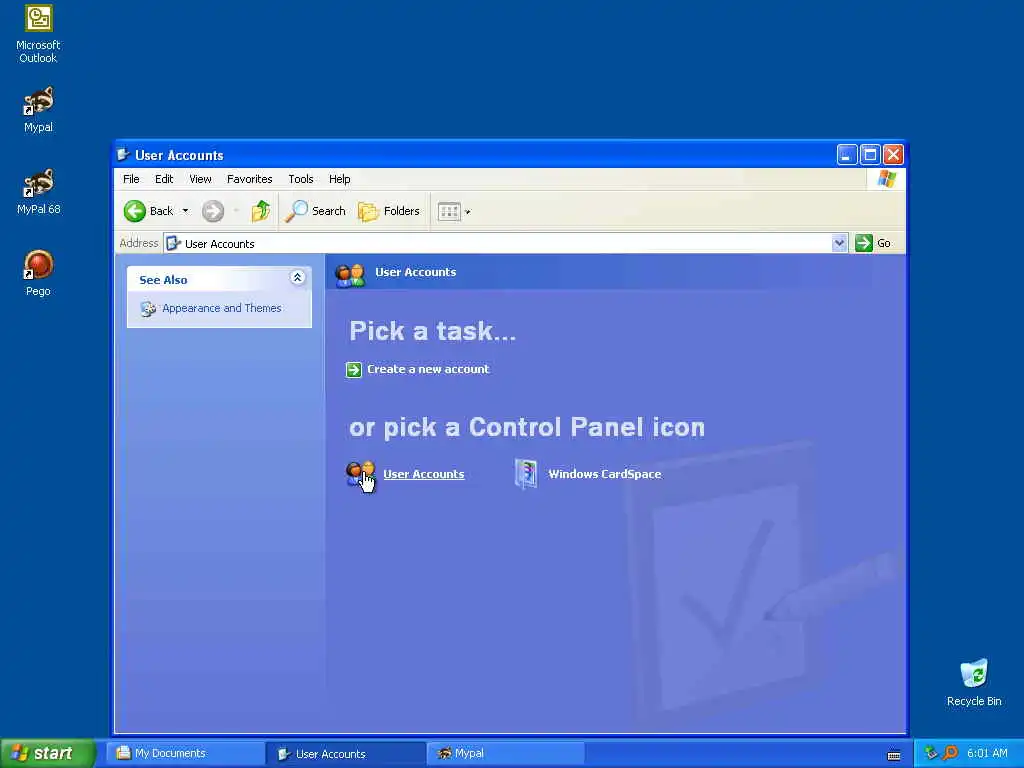Click the Windows CardSpace icon
The height and width of the screenshot is (768, 1024).
click(526, 474)
